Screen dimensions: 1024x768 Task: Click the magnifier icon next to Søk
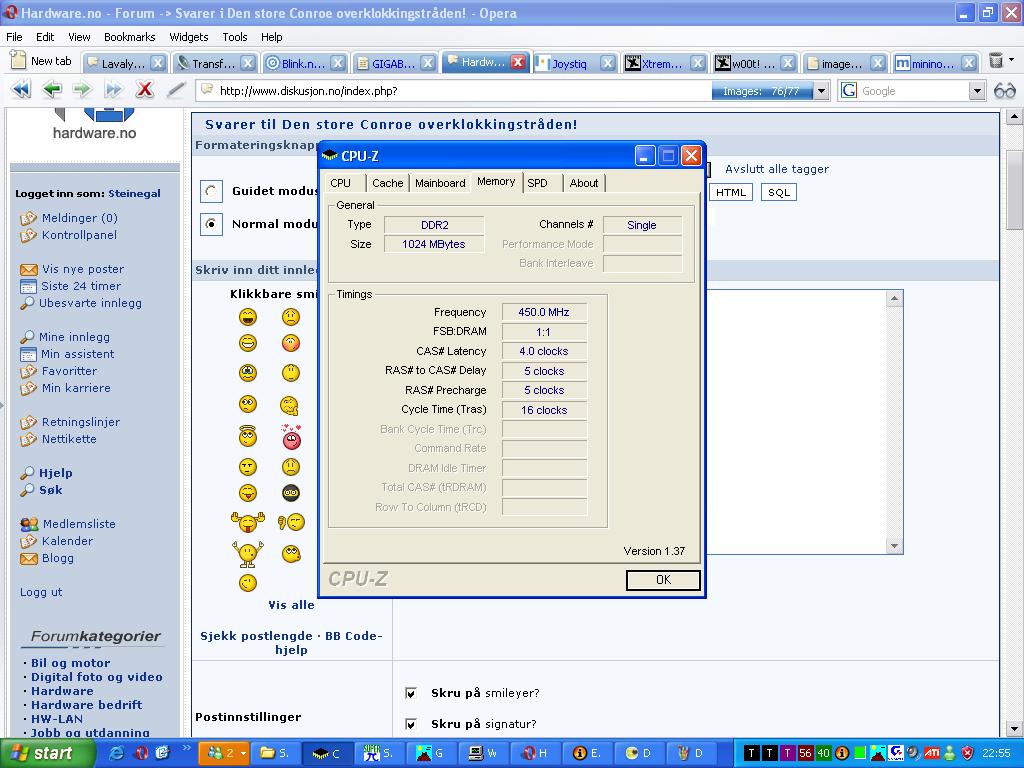(27, 490)
